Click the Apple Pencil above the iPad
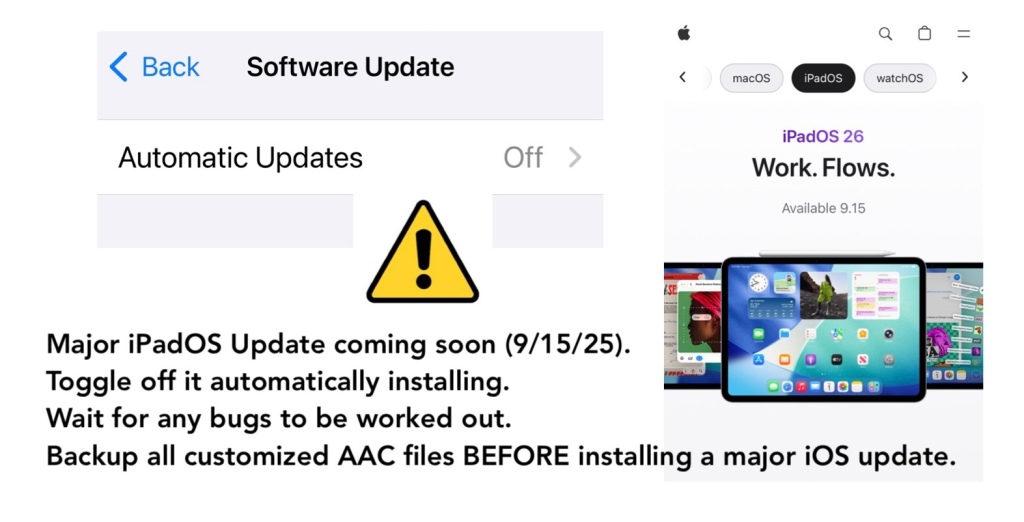The image size is (1024, 522). (x=827, y=253)
